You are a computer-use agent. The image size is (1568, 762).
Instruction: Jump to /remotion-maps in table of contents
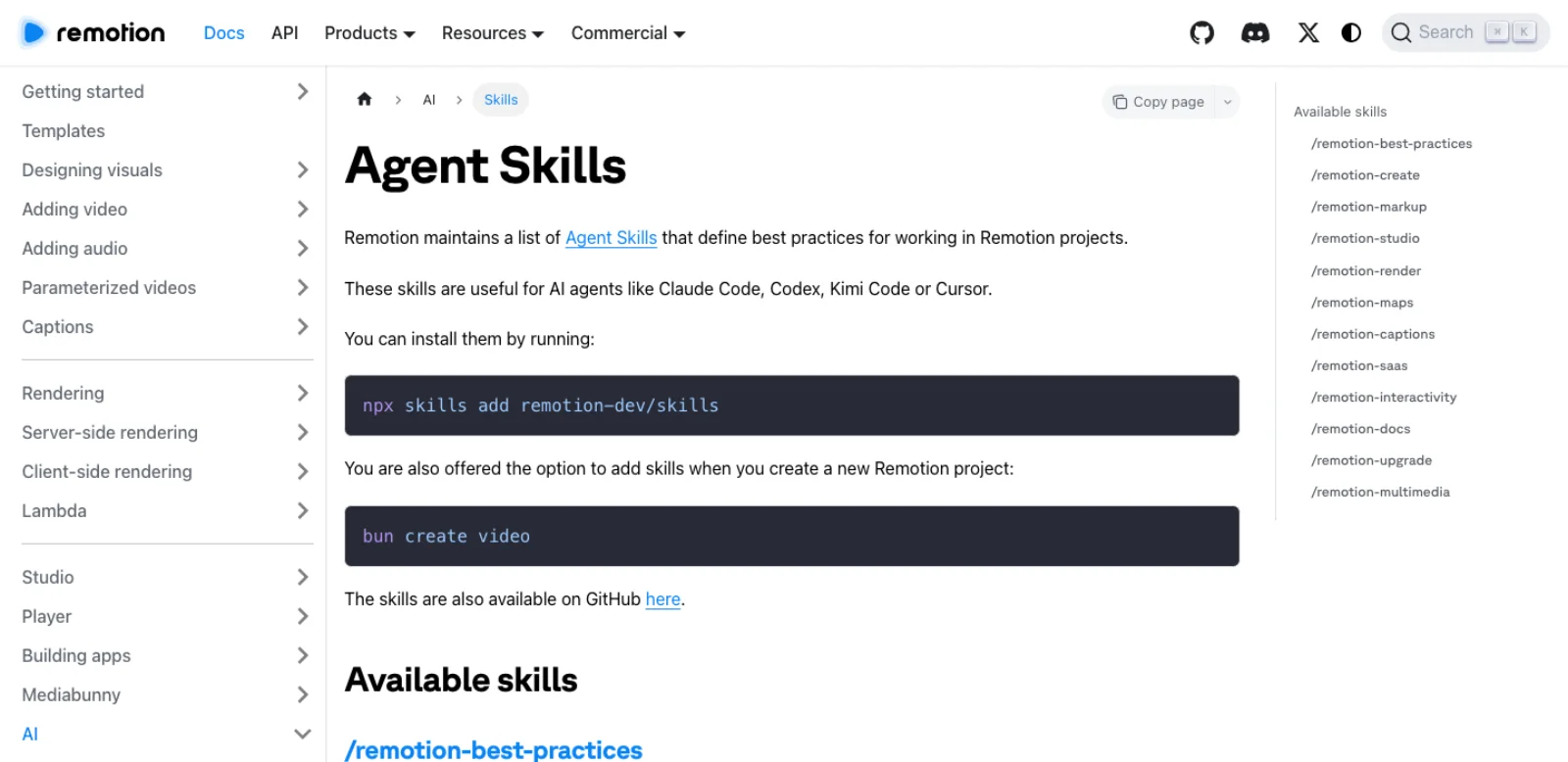(x=1362, y=303)
